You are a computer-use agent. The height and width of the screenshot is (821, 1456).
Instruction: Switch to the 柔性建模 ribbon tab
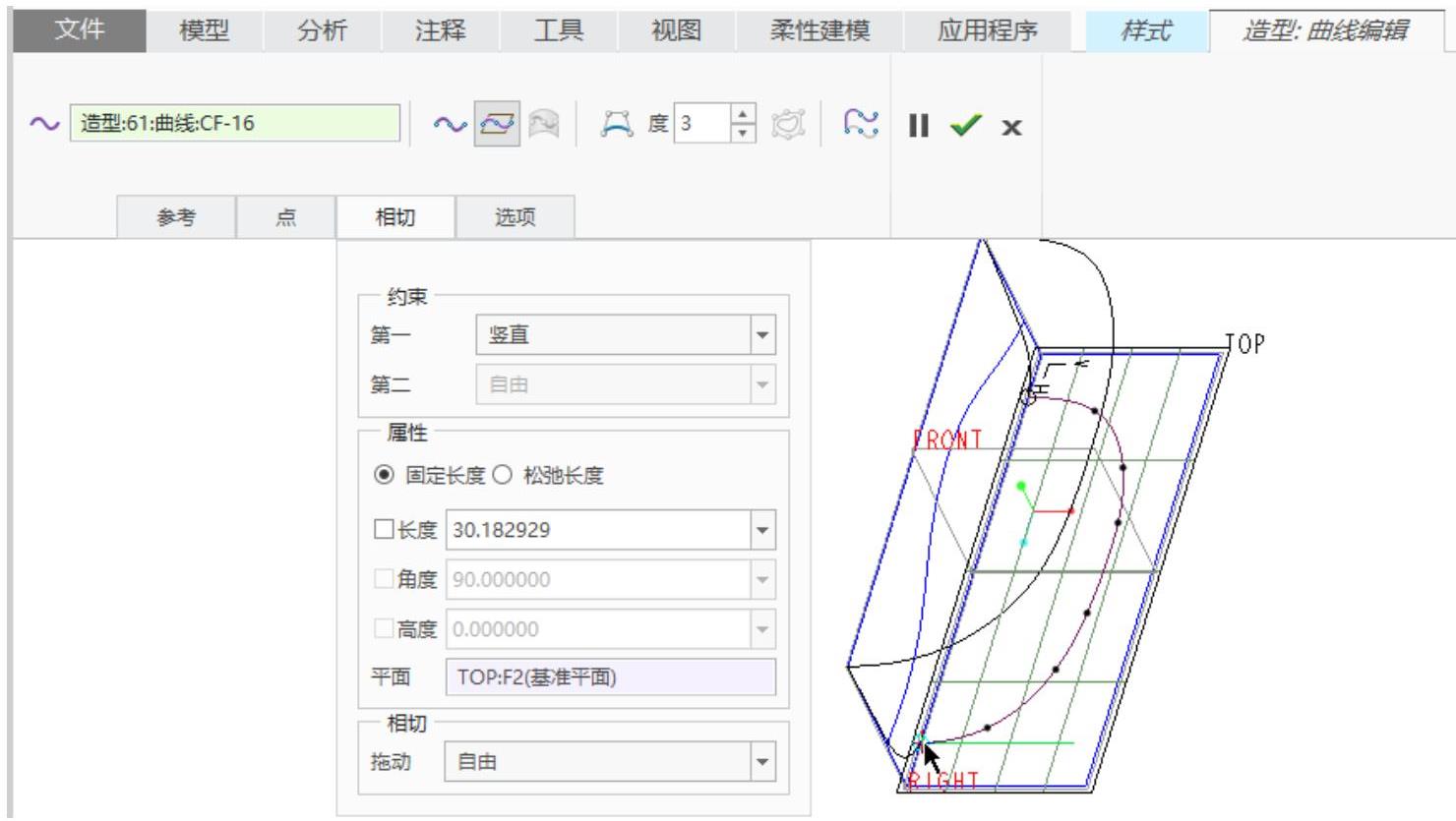(x=820, y=31)
